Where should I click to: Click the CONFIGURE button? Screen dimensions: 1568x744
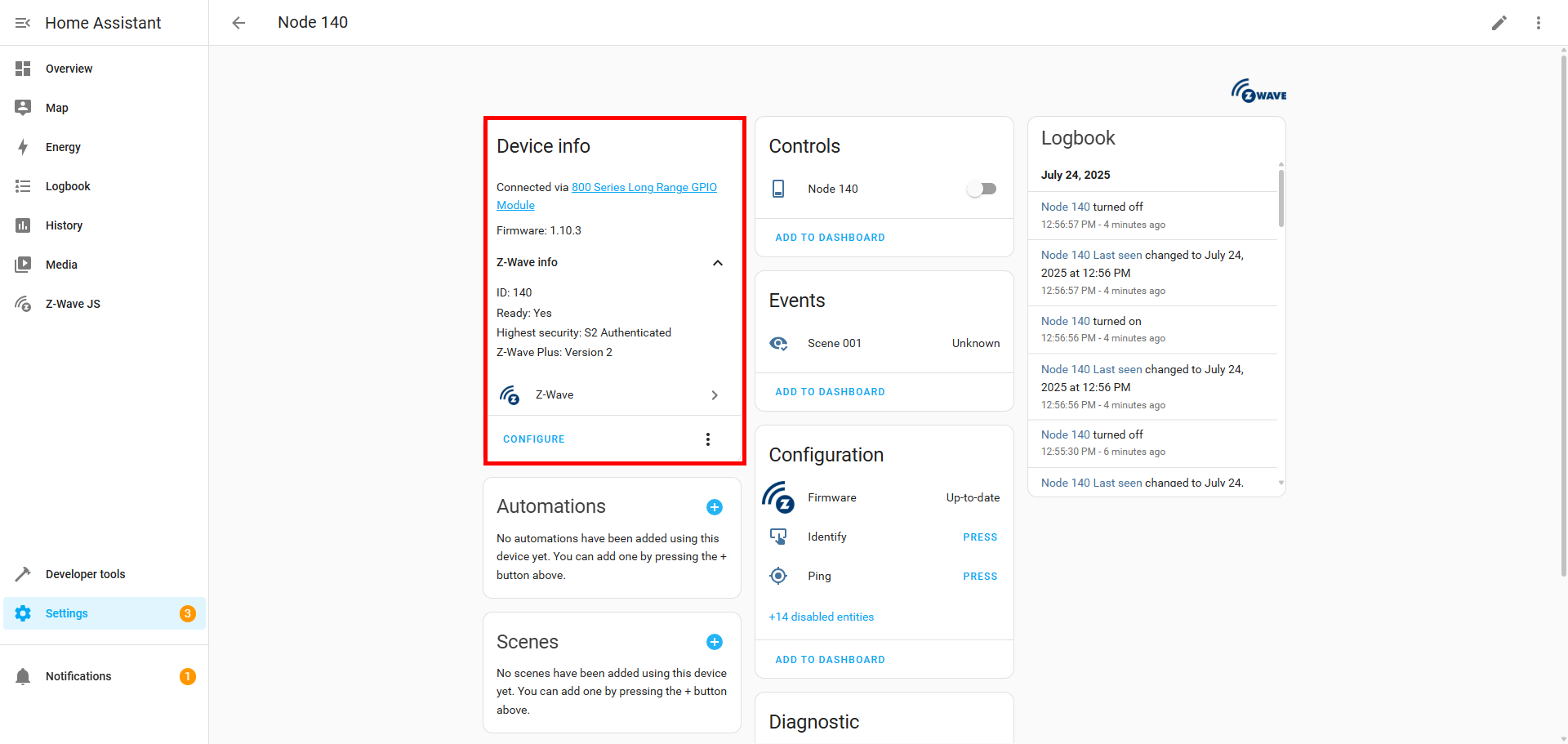pos(534,439)
